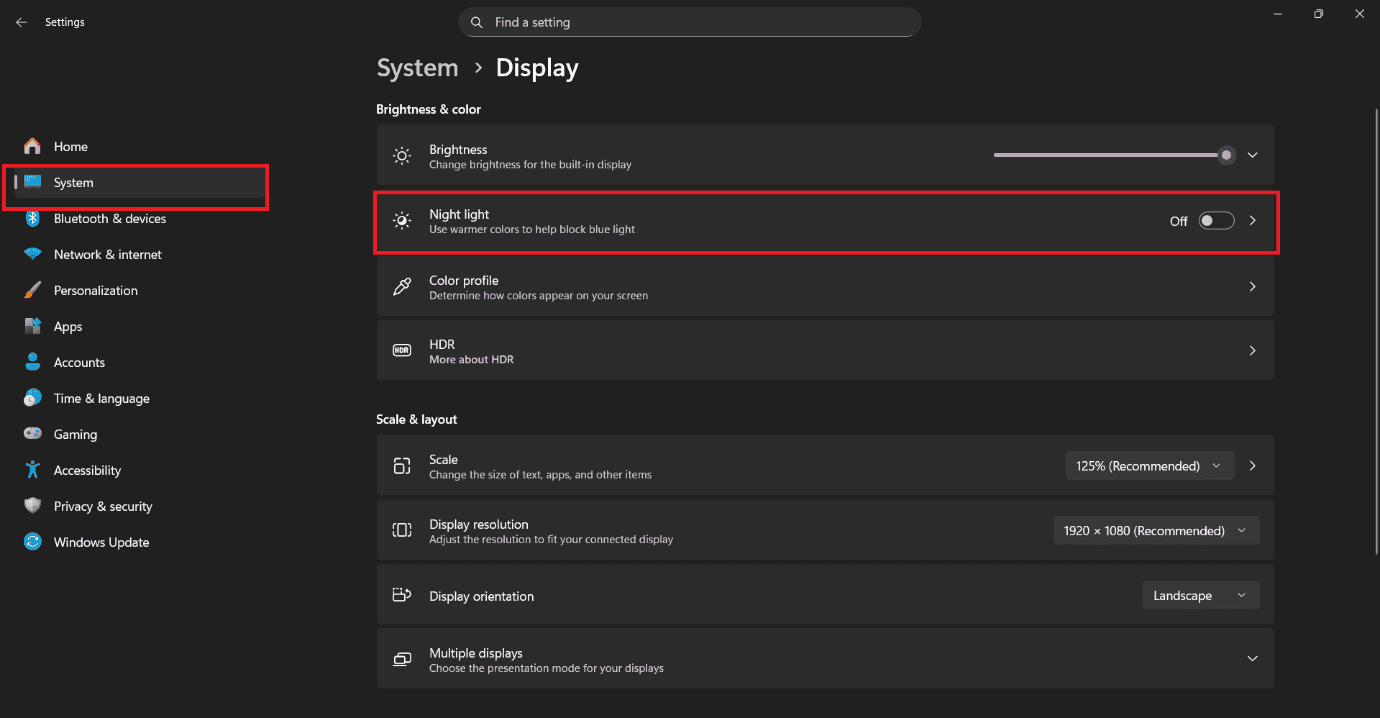Change Display orientation via the Landscape dropdown
This screenshot has width=1380, height=718.
point(1200,594)
